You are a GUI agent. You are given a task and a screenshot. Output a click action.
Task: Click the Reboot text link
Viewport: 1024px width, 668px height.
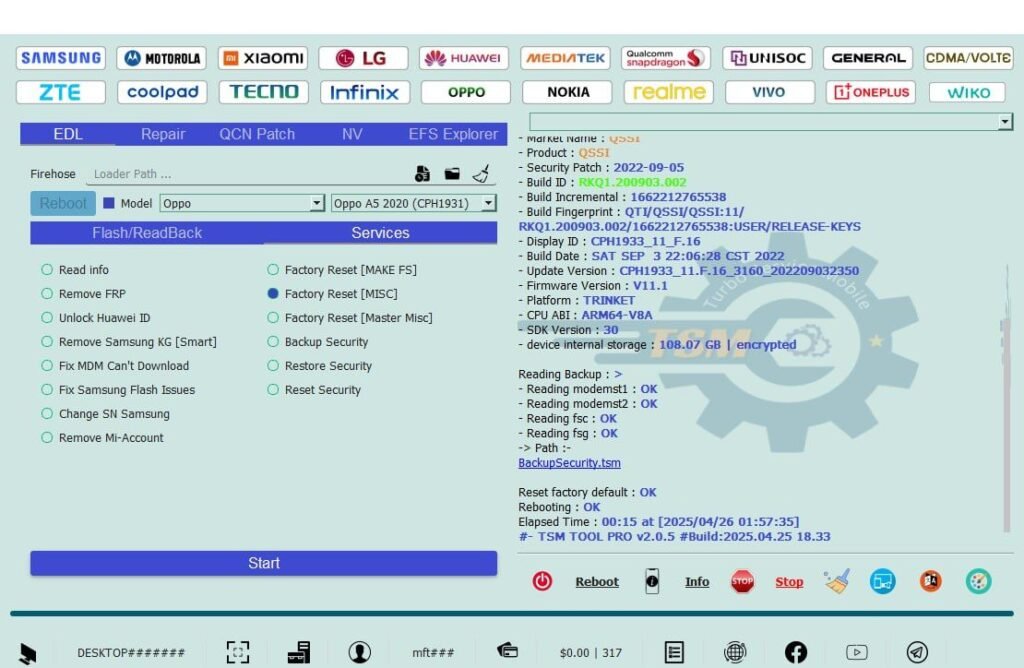pos(597,581)
